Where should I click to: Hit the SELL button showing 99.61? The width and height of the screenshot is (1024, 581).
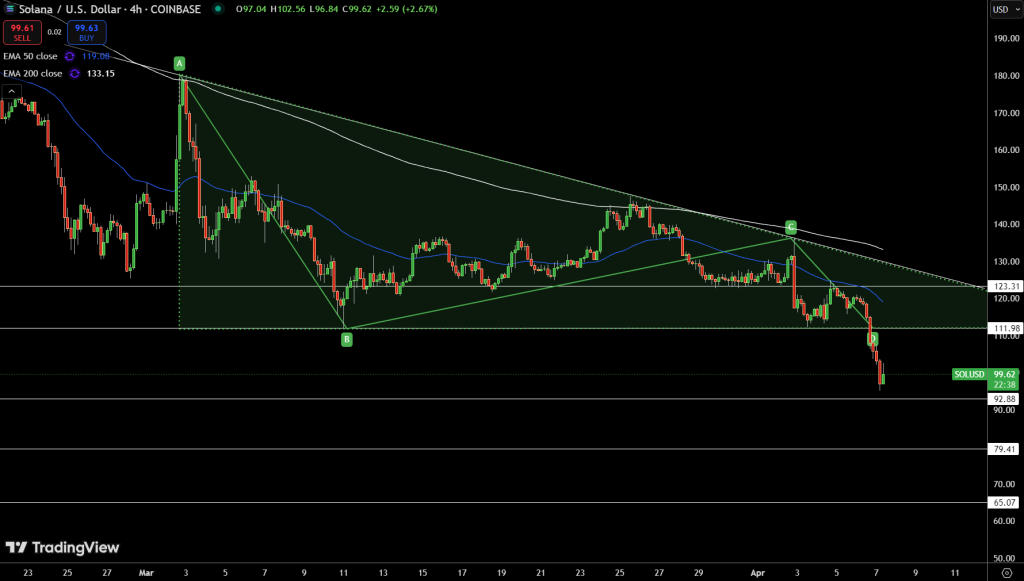(22, 32)
